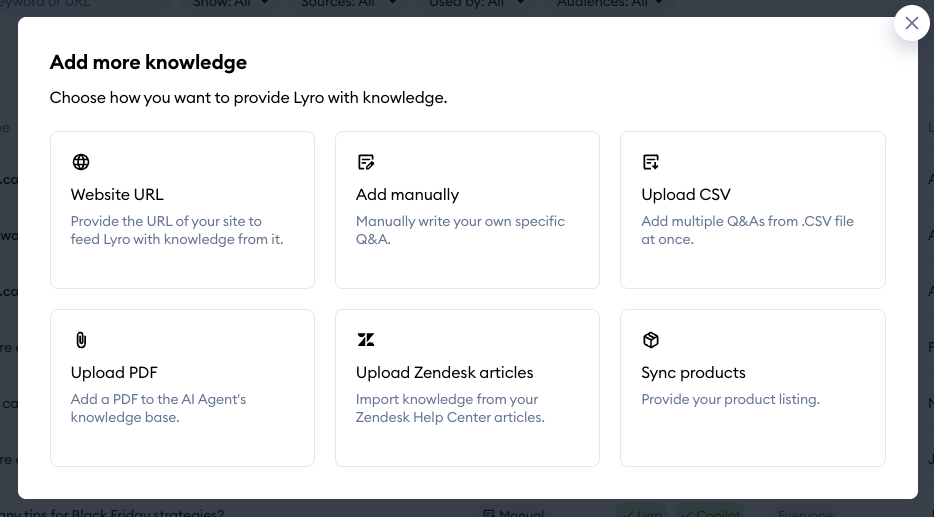Click the globe icon for Website URL
The image size is (934, 517).
click(x=81, y=162)
